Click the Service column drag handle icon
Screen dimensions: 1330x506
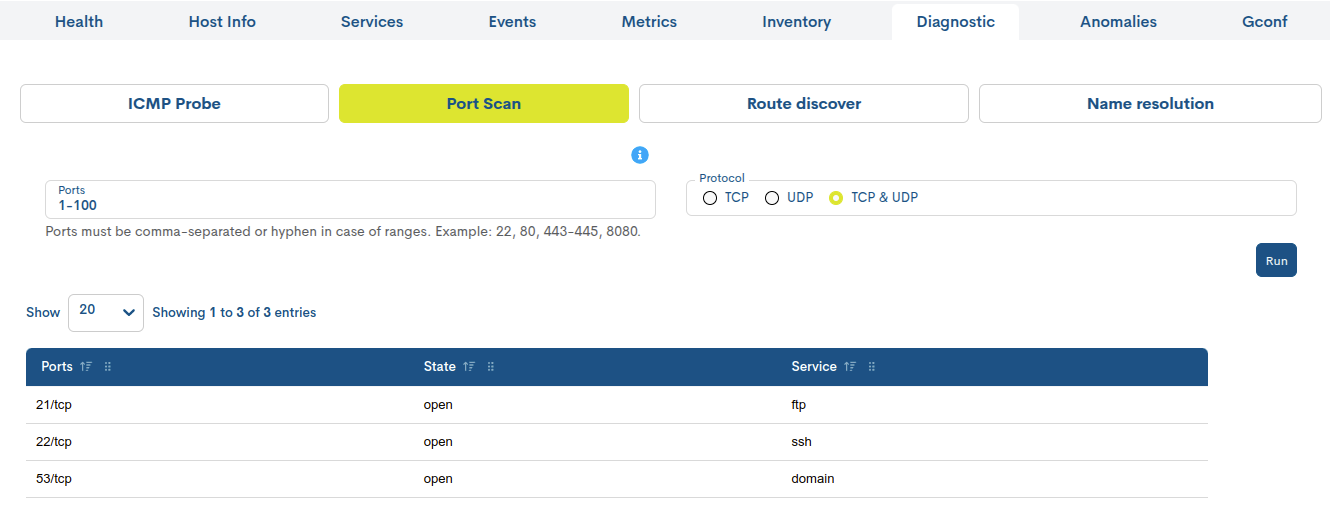pyautogui.click(x=872, y=367)
